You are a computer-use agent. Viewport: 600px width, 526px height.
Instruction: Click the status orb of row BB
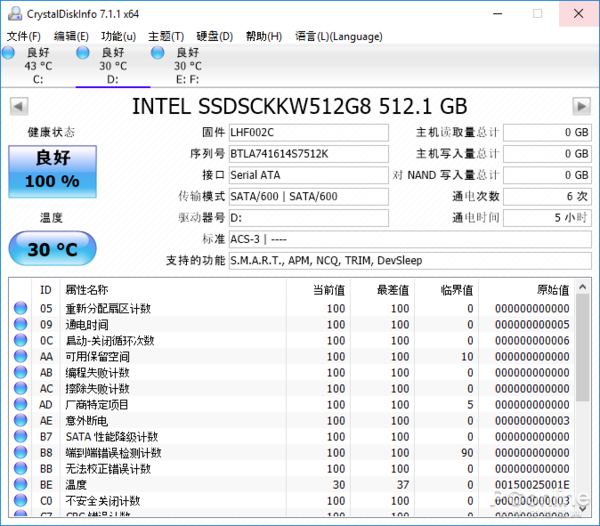(21, 469)
